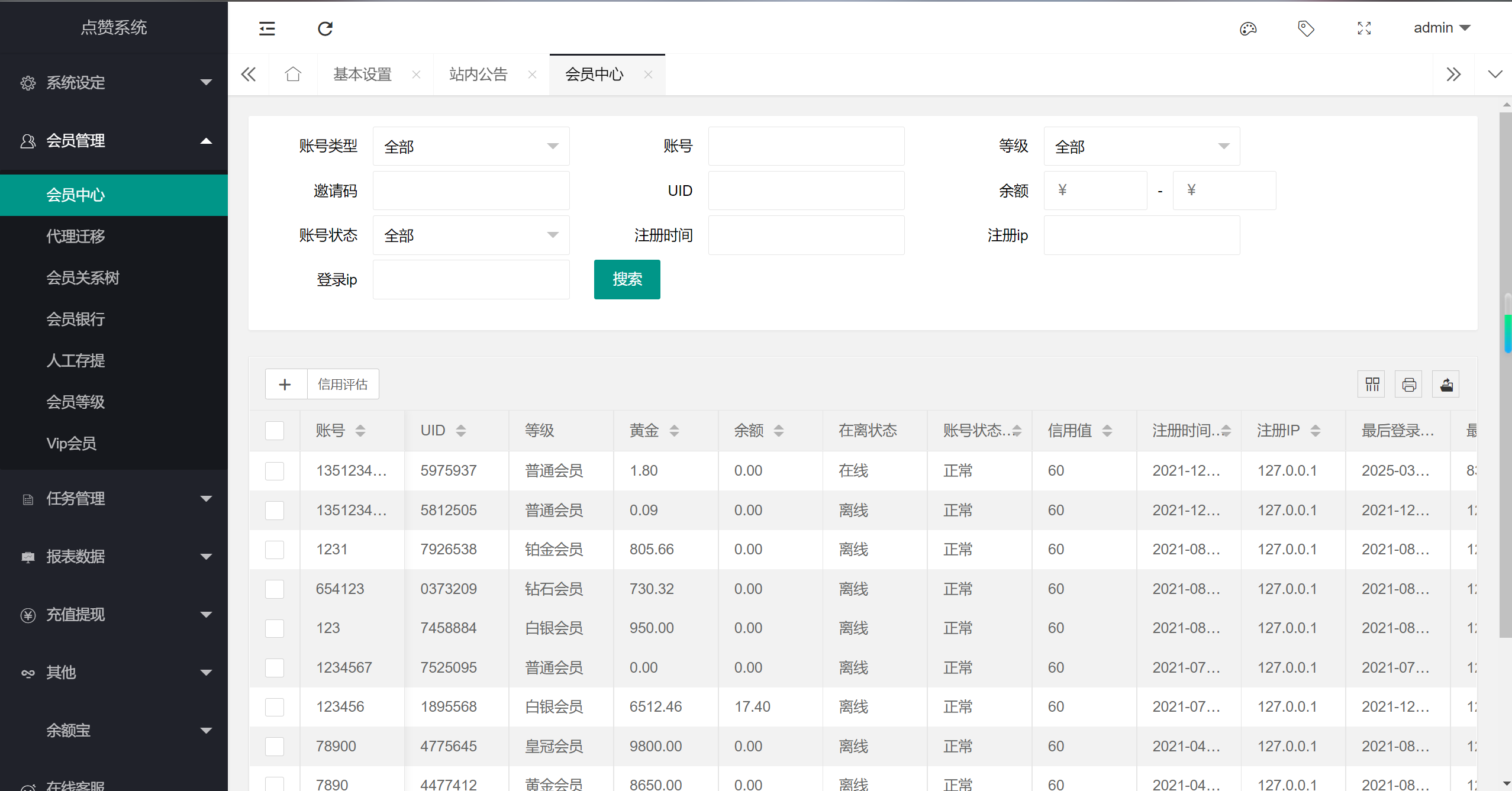Open 人工存提 in the sidebar
The width and height of the screenshot is (1512, 791).
[114, 361]
